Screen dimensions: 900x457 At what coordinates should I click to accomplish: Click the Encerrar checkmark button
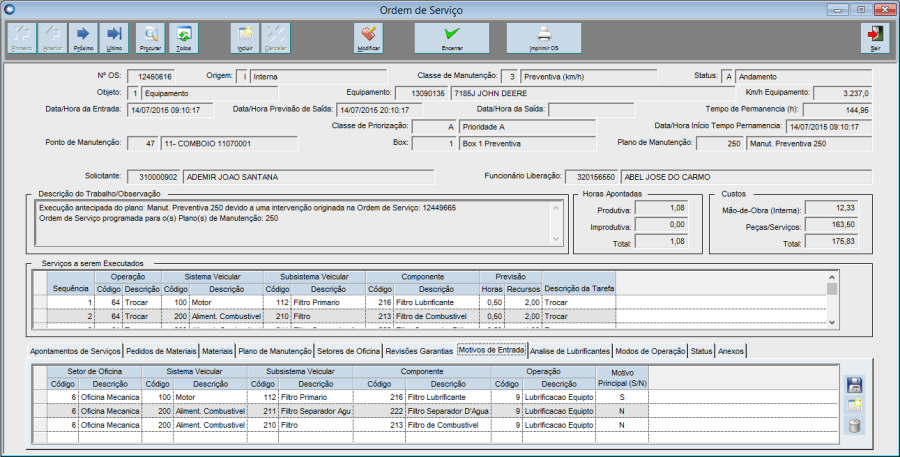pyautogui.click(x=452, y=38)
